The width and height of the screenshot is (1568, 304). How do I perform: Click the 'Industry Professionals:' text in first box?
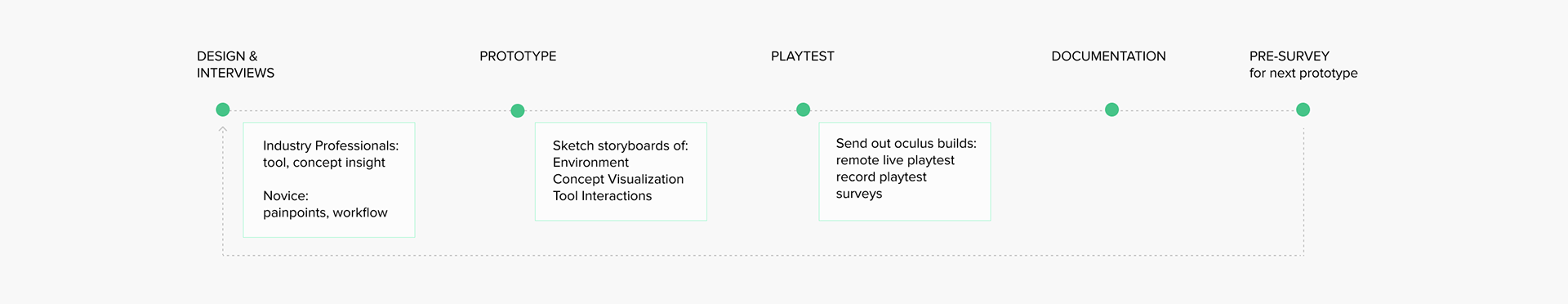coord(331,145)
